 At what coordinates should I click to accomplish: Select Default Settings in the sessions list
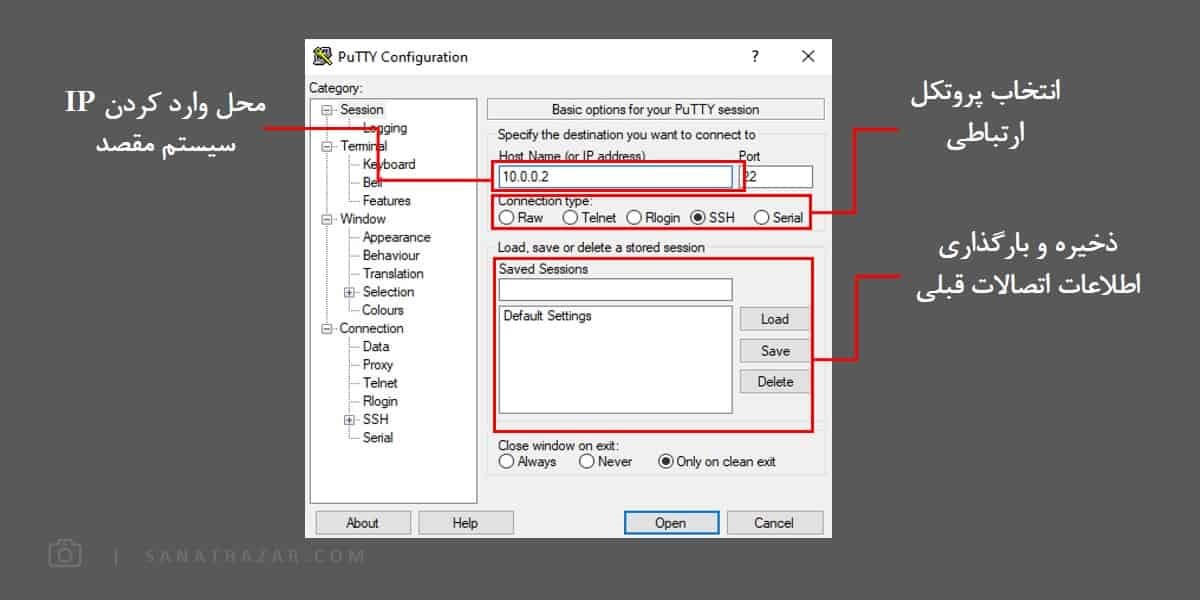547,316
